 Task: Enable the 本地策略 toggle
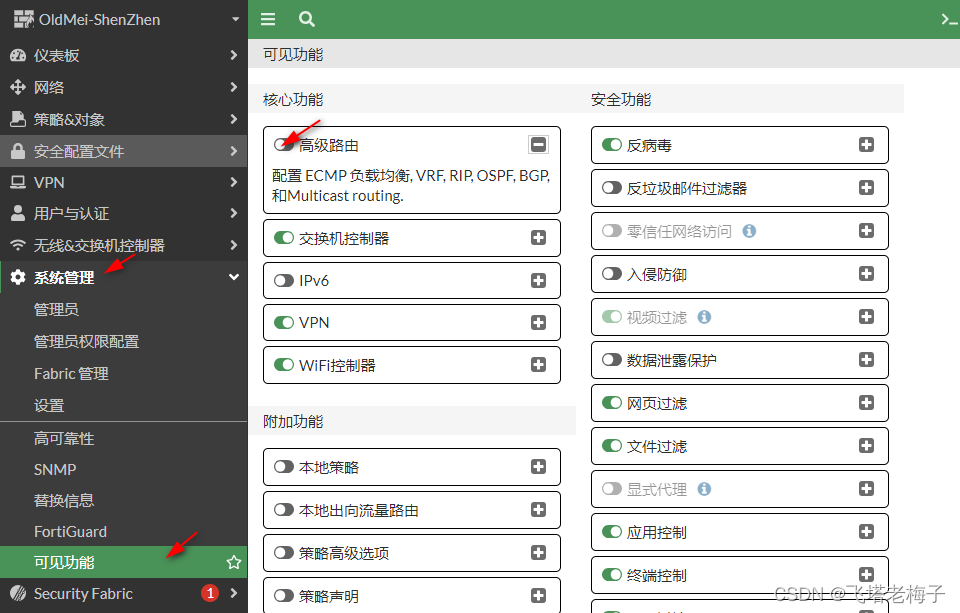click(x=283, y=467)
